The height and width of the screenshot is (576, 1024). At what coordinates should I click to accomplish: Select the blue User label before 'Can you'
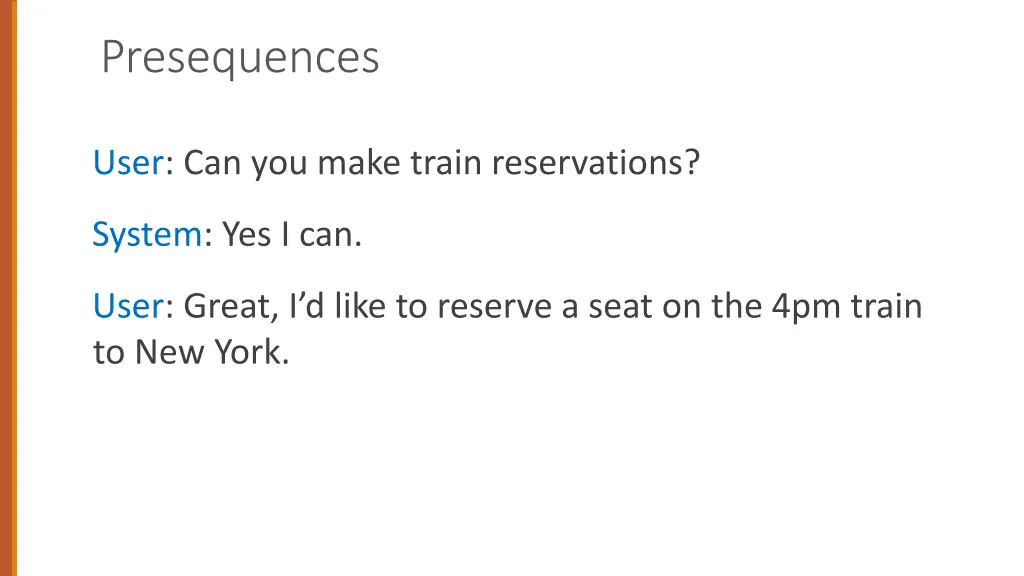pyautogui.click(x=128, y=162)
